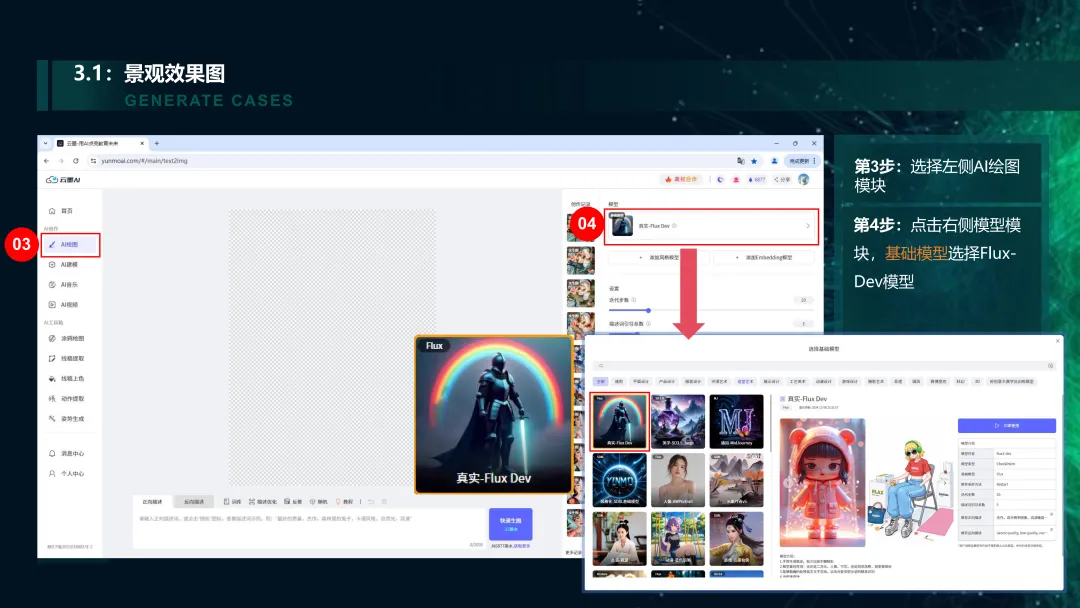Toggle dark mode with the moon icon

pos(720,179)
